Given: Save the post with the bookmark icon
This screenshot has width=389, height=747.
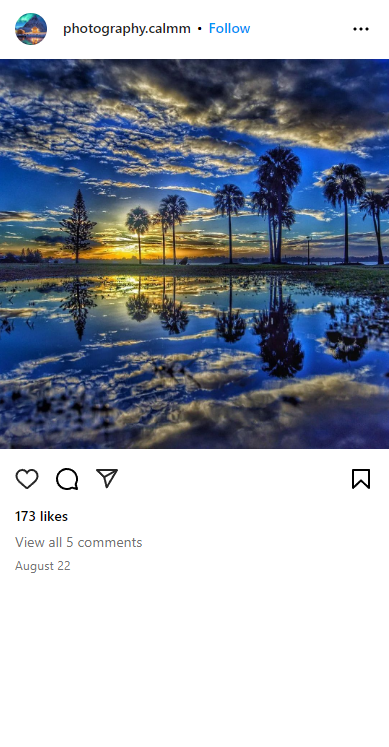Looking at the screenshot, I should pos(361,479).
